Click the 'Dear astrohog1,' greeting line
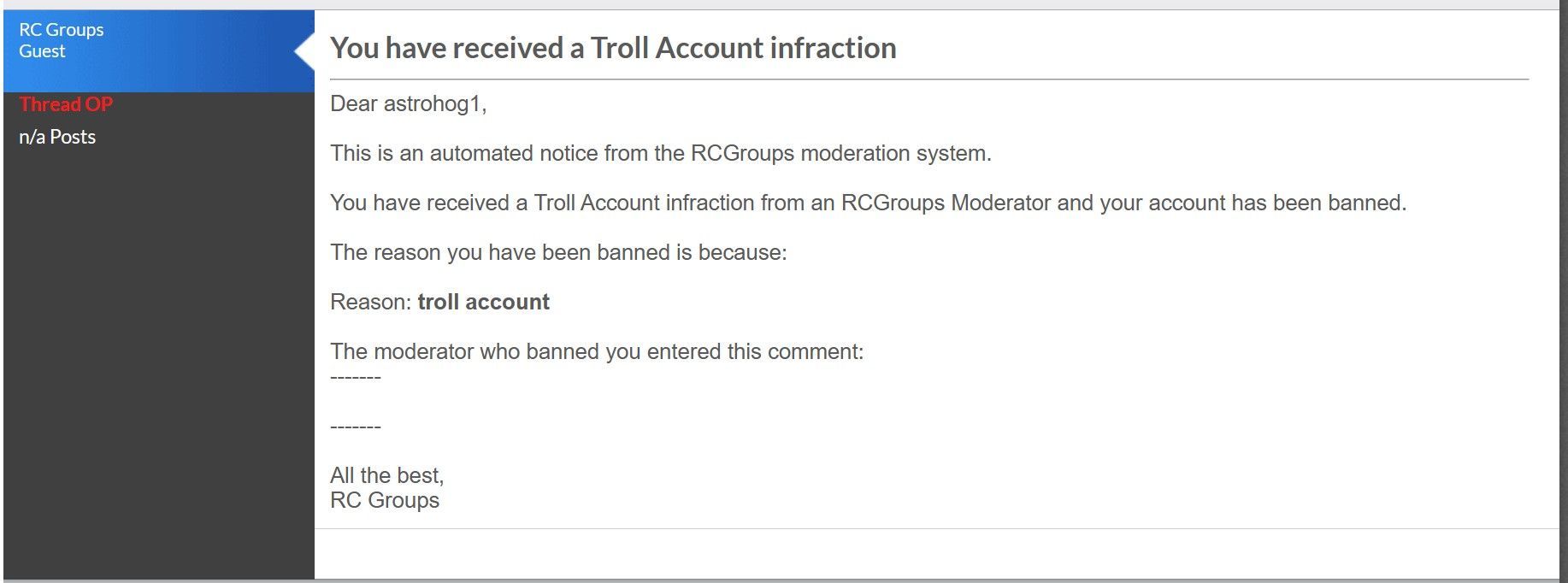Image resolution: width=1568 pixels, height=583 pixels. click(408, 104)
